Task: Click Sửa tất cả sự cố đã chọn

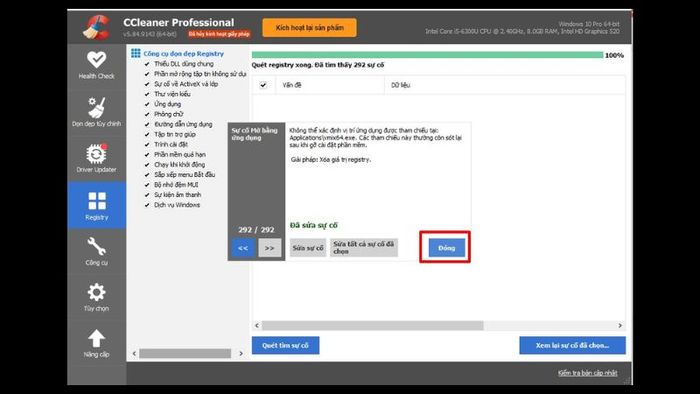Action: (x=364, y=248)
